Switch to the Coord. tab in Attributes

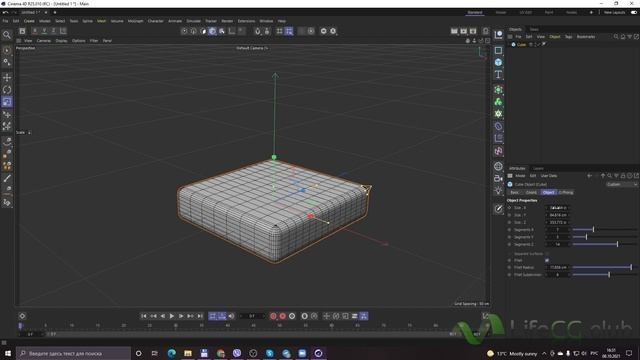pyautogui.click(x=531, y=192)
